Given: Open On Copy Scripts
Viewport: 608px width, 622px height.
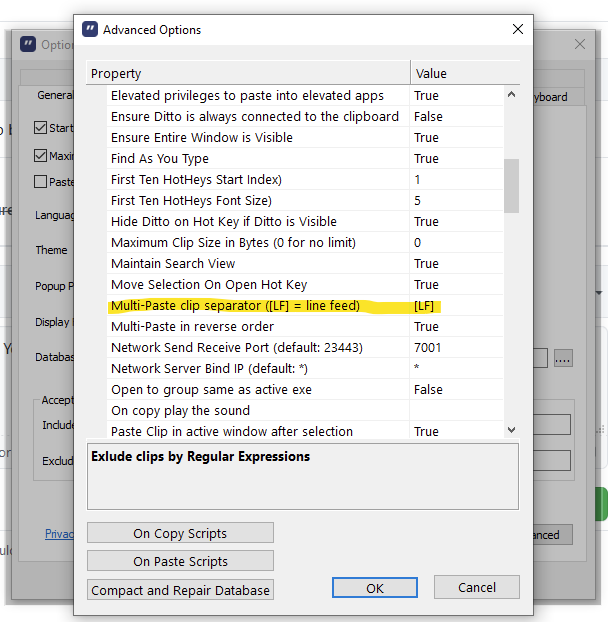Looking at the screenshot, I should click(x=180, y=533).
